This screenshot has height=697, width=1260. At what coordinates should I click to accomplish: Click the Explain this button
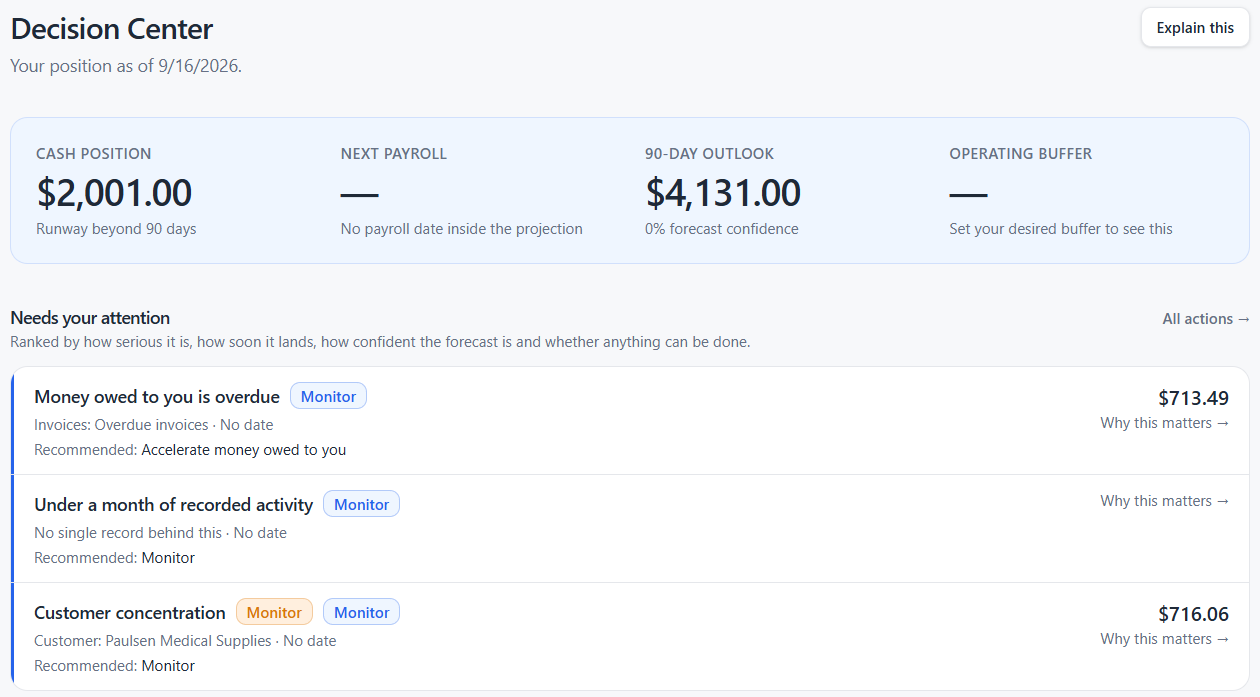pos(1195,28)
